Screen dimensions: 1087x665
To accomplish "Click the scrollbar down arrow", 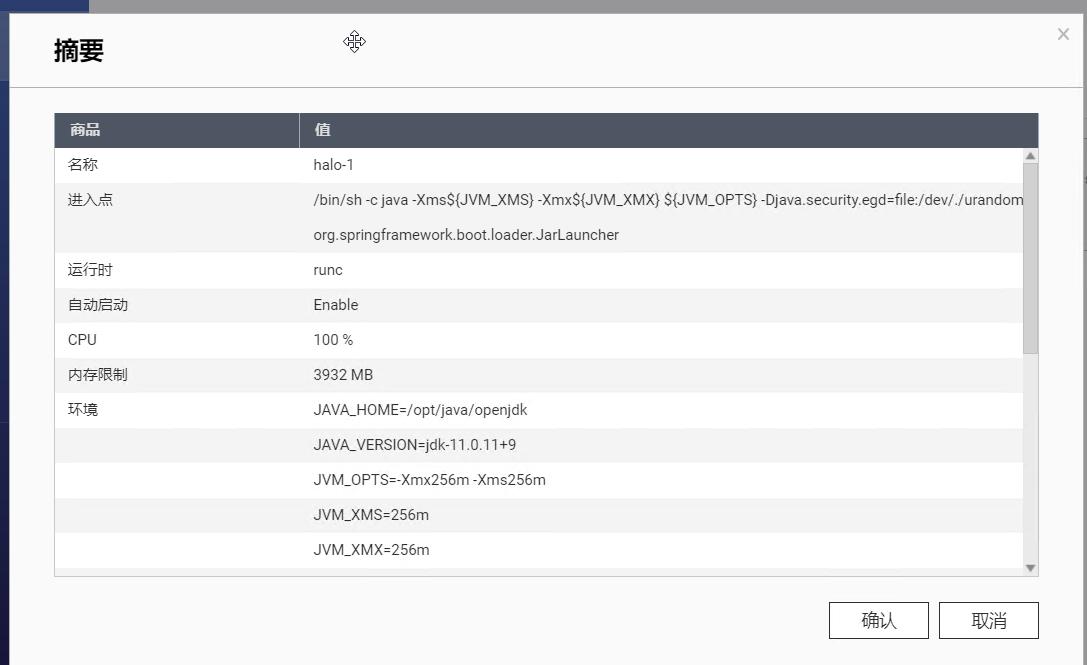I will tap(1030, 567).
